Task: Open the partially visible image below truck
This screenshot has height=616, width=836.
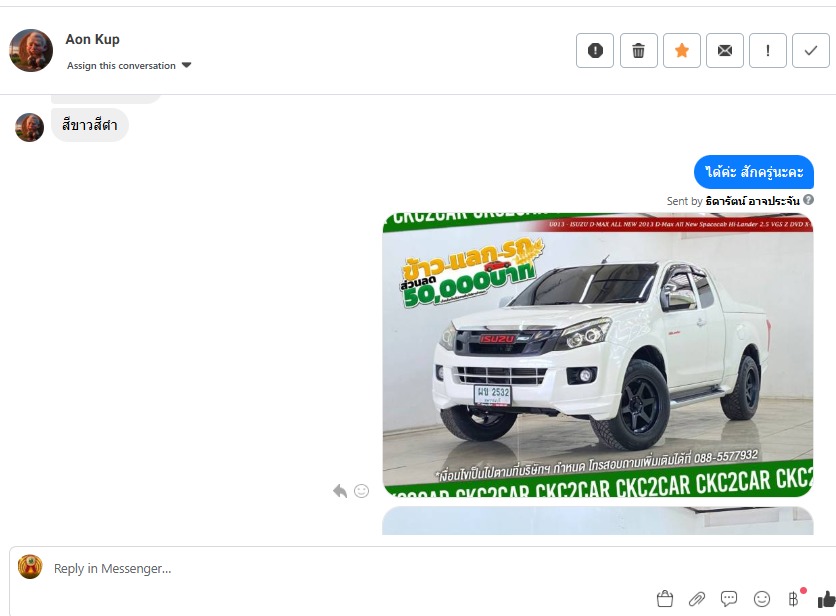Action: tap(598, 521)
